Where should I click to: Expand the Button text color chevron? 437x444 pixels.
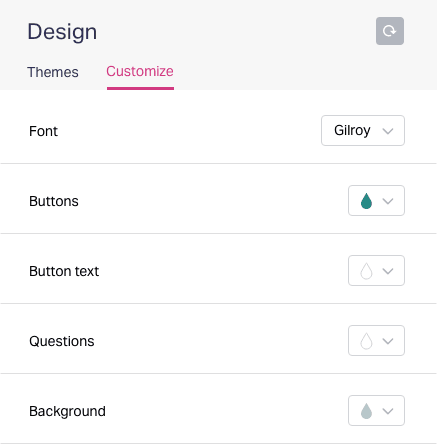coord(388,271)
